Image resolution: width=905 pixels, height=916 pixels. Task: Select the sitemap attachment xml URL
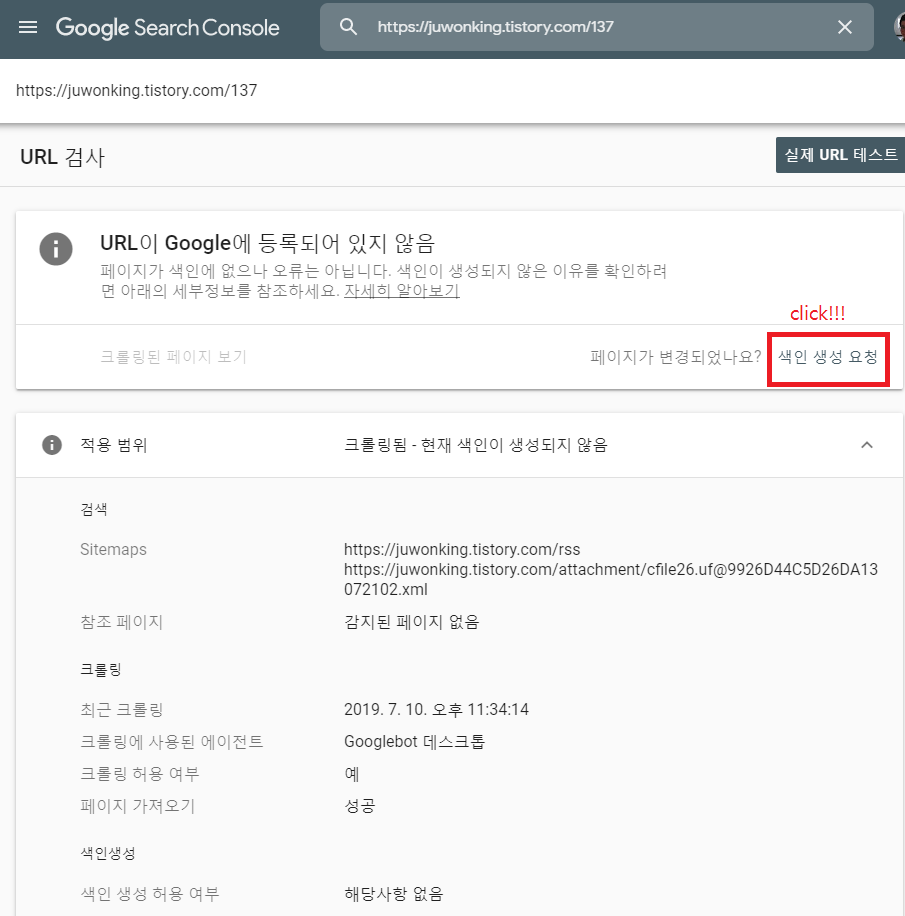pyautogui.click(x=611, y=579)
